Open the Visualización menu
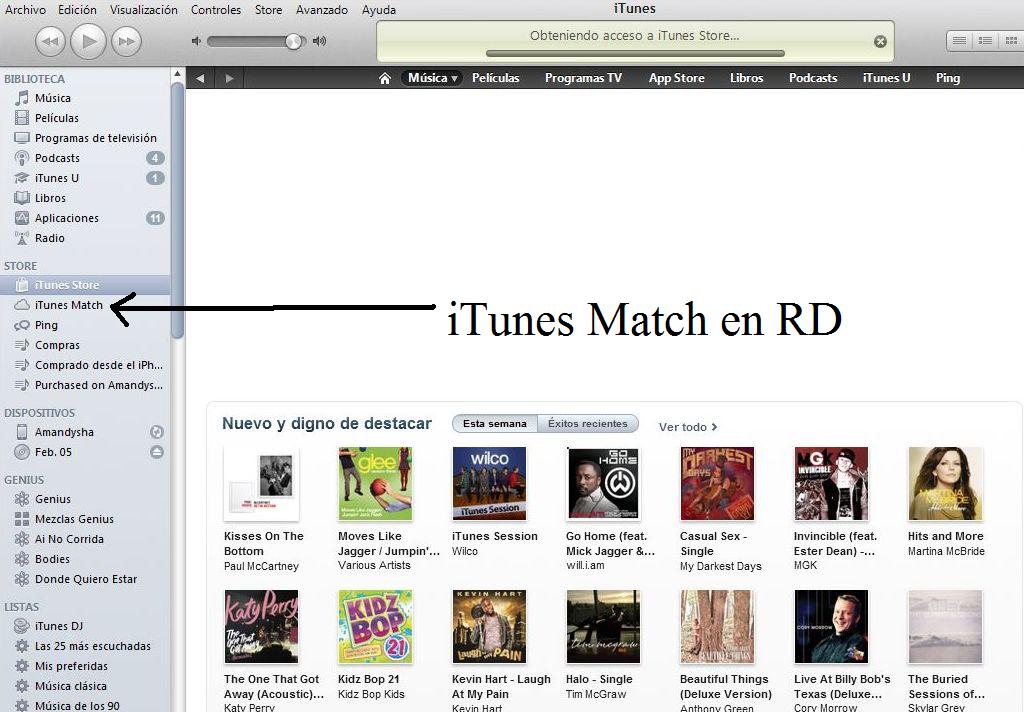The width and height of the screenshot is (1024, 712). tap(144, 10)
